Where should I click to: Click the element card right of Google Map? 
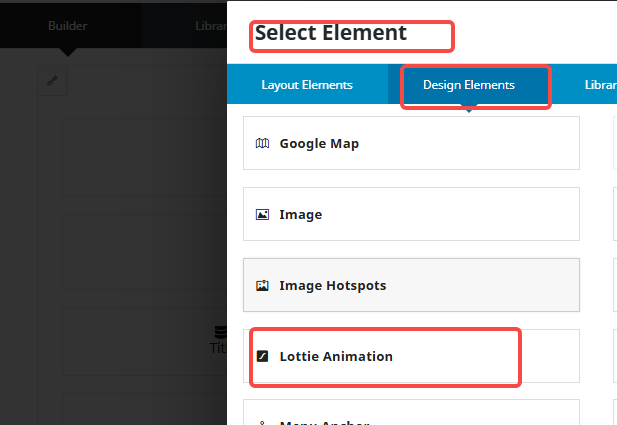pyautogui.click(x=614, y=143)
